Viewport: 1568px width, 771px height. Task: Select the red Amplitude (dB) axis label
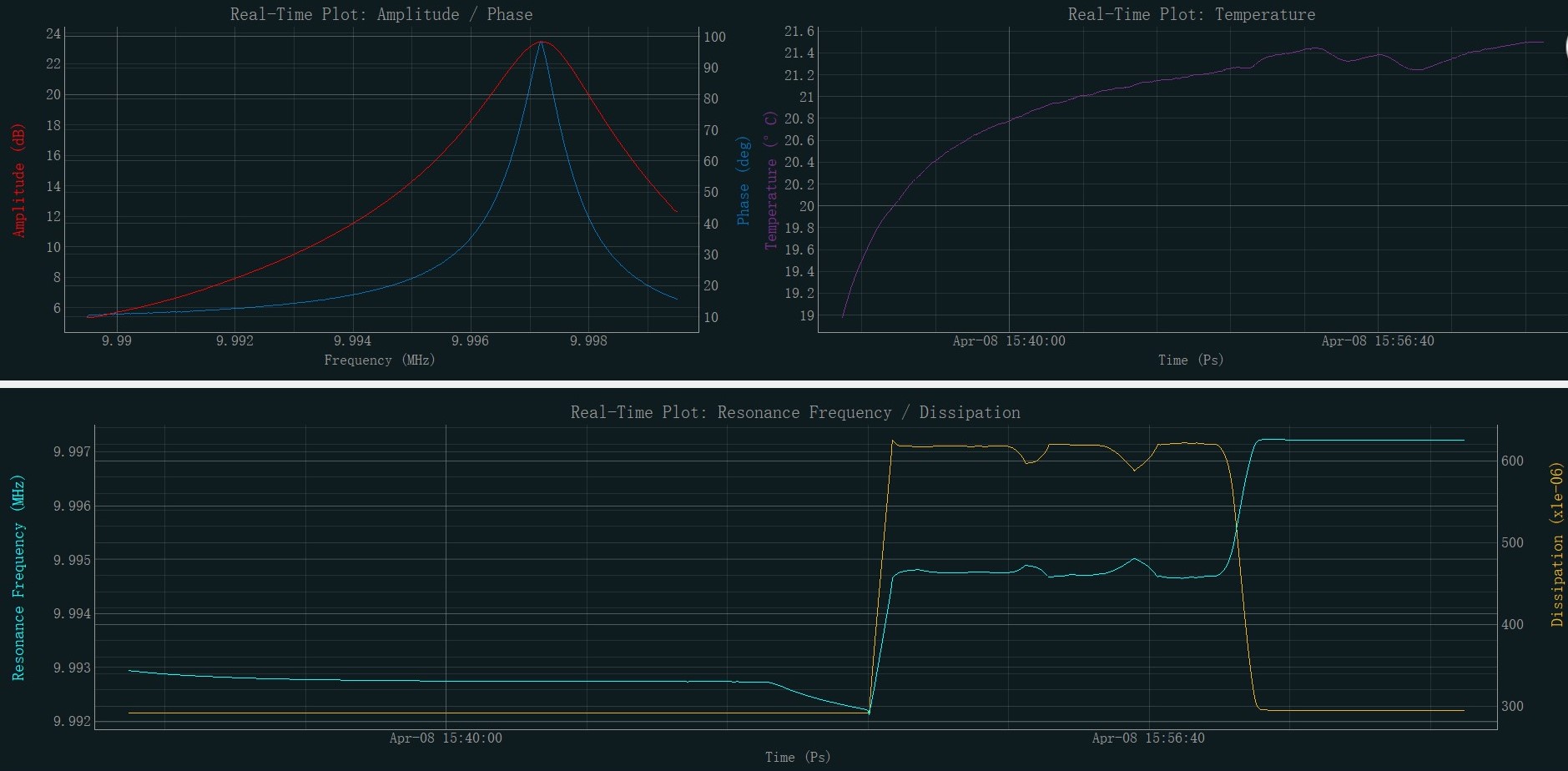point(18,180)
